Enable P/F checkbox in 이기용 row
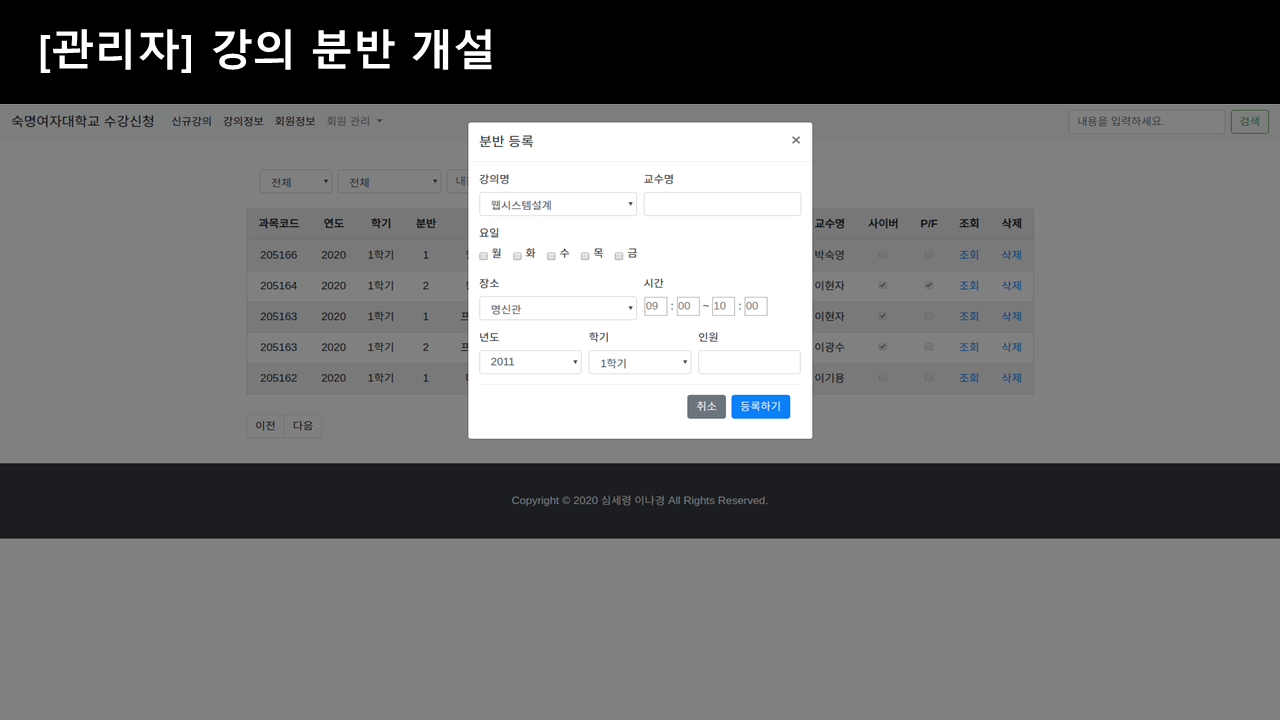Screen dimensions: 1280x720 [x=928, y=378]
